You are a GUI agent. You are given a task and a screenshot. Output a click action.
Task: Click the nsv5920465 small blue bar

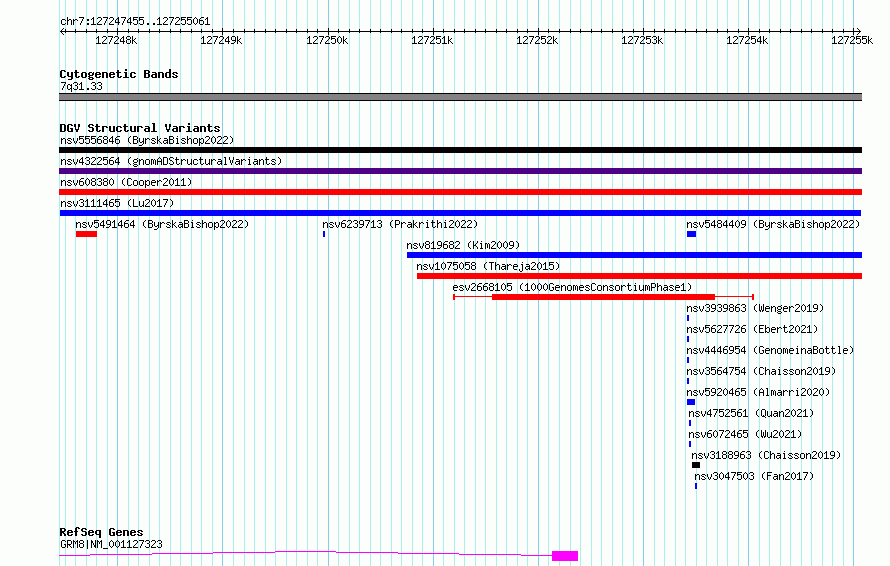691,402
